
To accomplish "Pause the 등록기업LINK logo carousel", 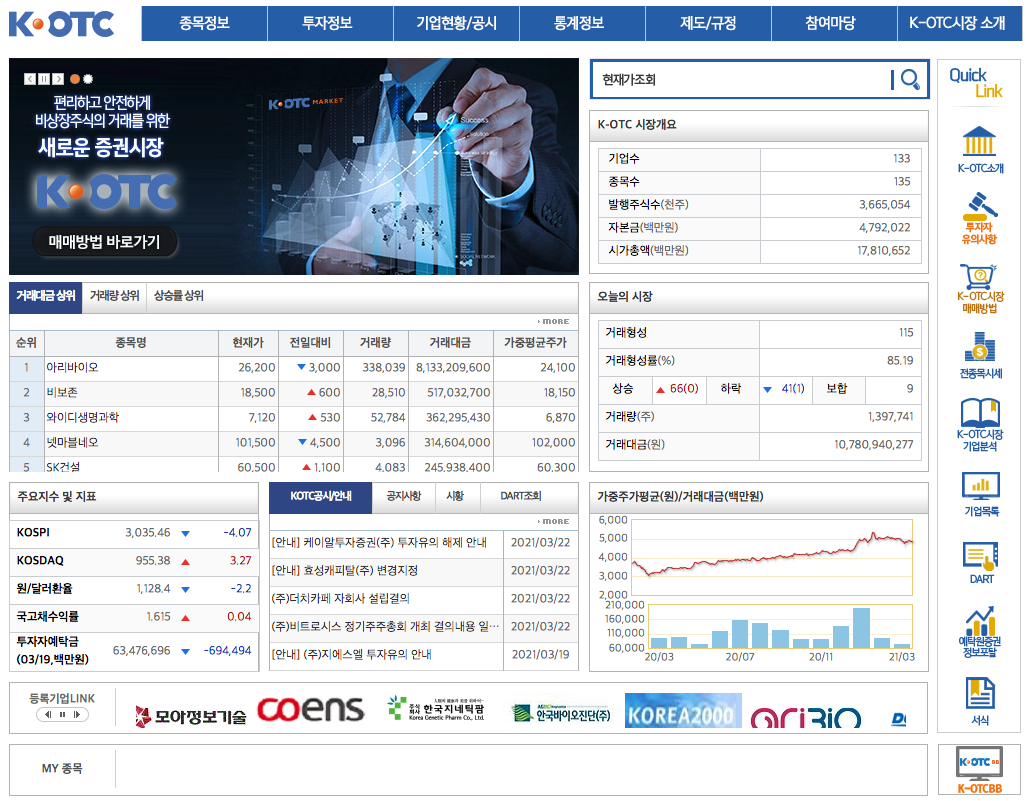I will point(62,715).
